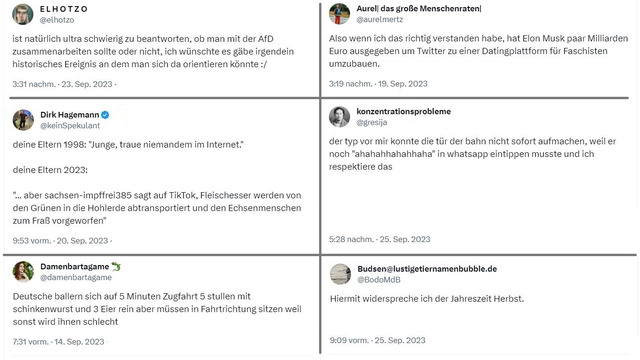Open konzentrationsprobleme's avatar photo
The width and height of the screenshot is (640, 360).
click(x=340, y=117)
